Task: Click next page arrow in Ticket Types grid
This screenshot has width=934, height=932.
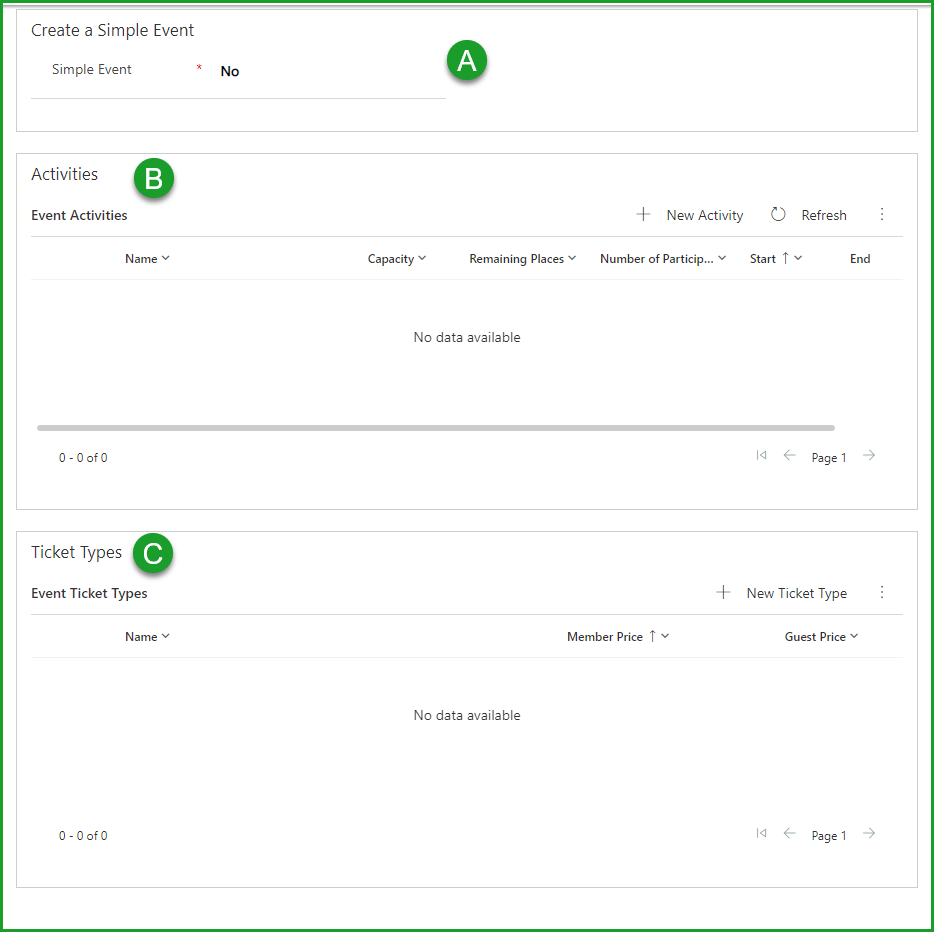Action: pos(868,833)
